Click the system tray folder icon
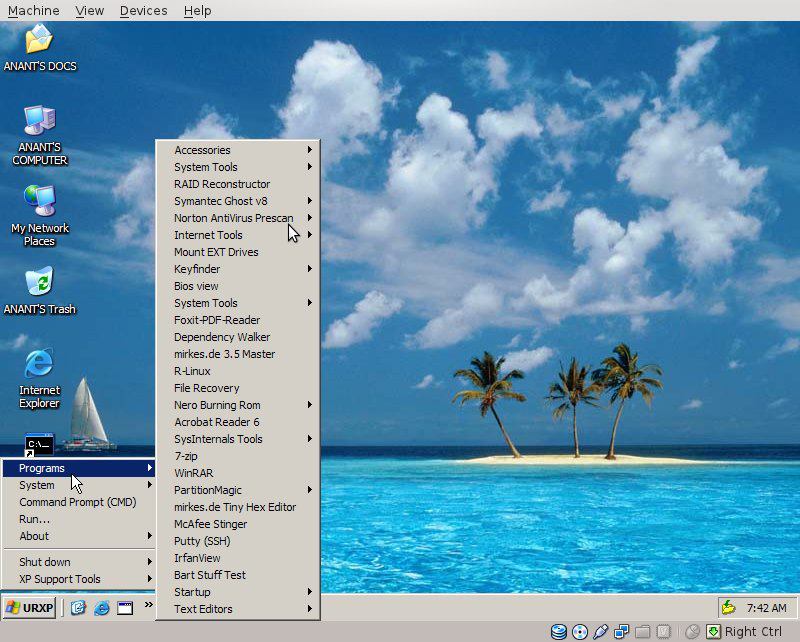The width and height of the screenshot is (800, 642). coord(729,607)
